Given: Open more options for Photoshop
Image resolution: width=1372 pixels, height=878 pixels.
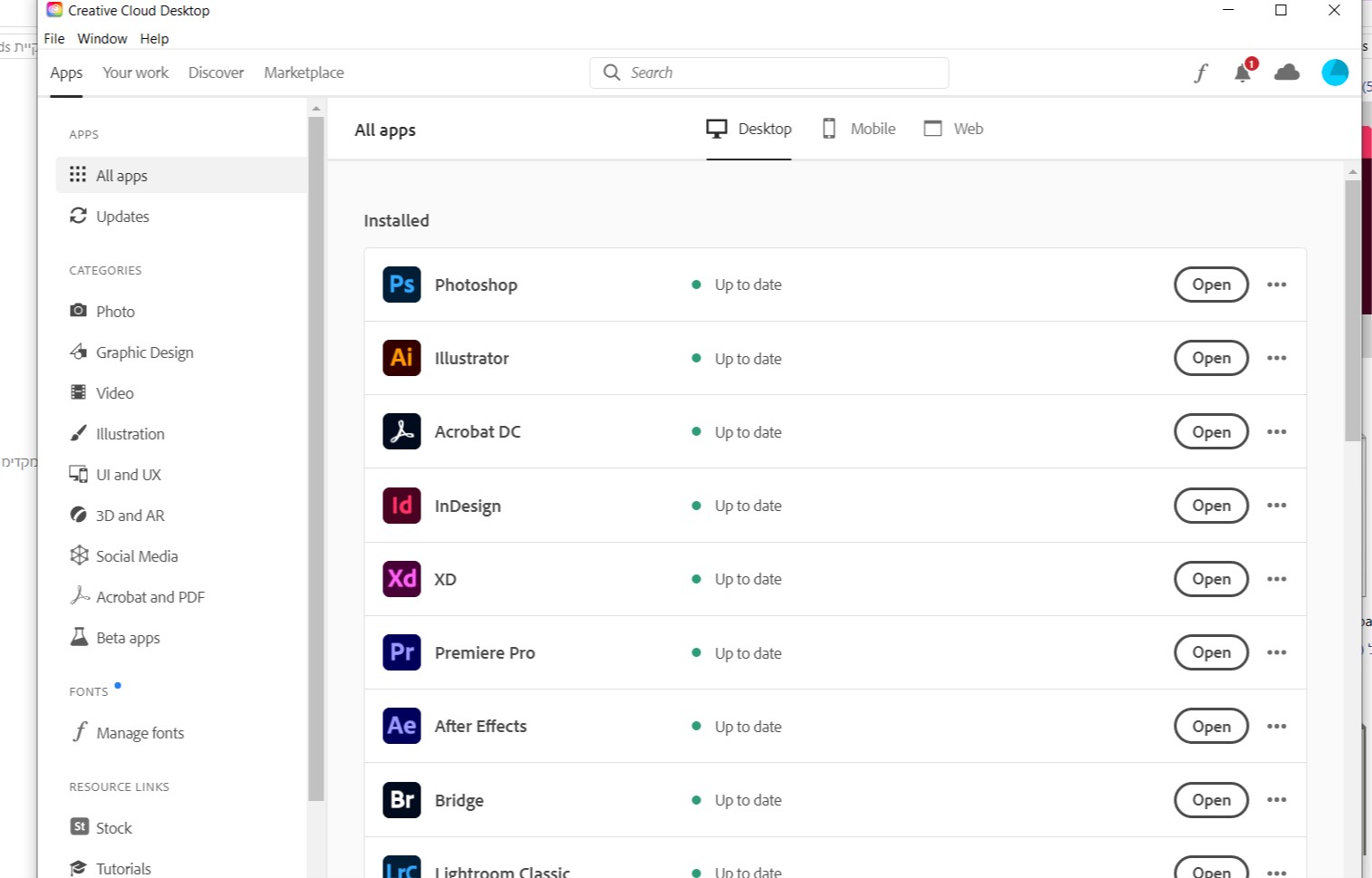Looking at the screenshot, I should [x=1277, y=285].
